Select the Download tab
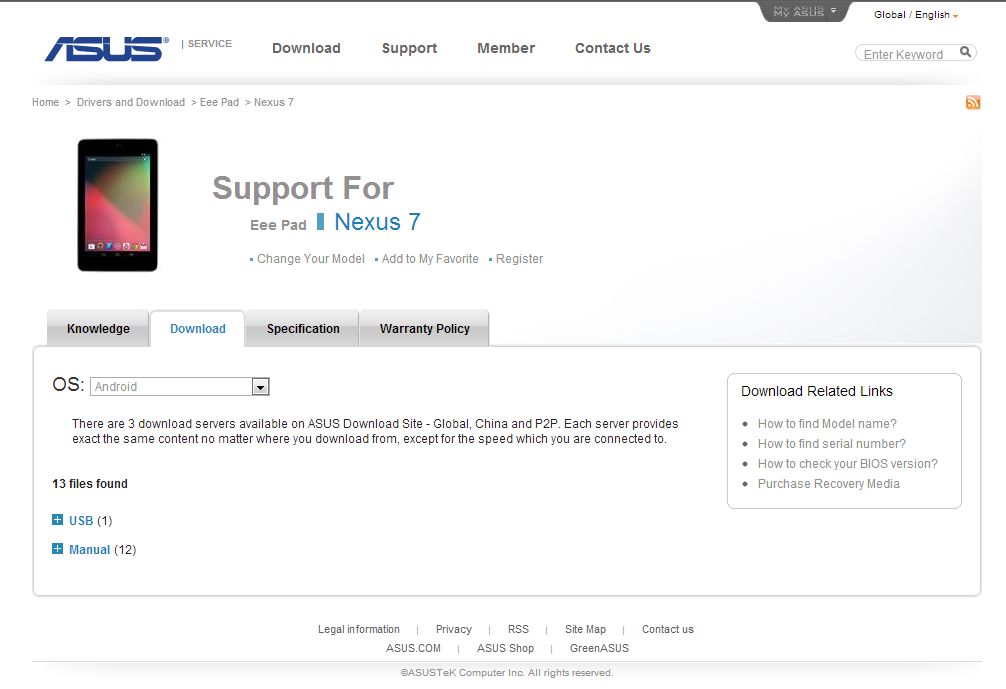Image resolution: width=1006 pixels, height=689 pixels. pos(198,328)
